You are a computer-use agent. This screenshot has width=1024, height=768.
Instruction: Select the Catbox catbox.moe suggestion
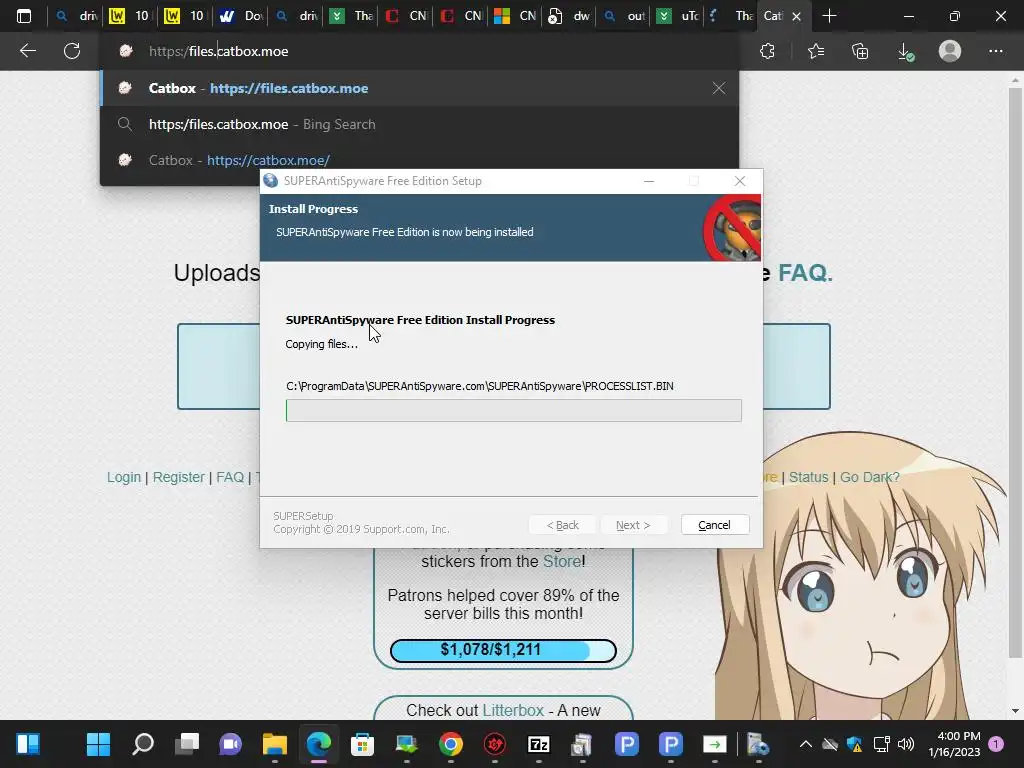tap(419, 160)
